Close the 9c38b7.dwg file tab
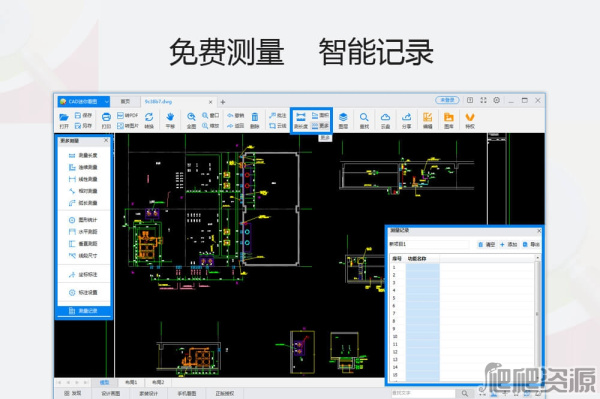The height and width of the screenshot is (399, 600). pyautogui.click(x=210, y=102)
